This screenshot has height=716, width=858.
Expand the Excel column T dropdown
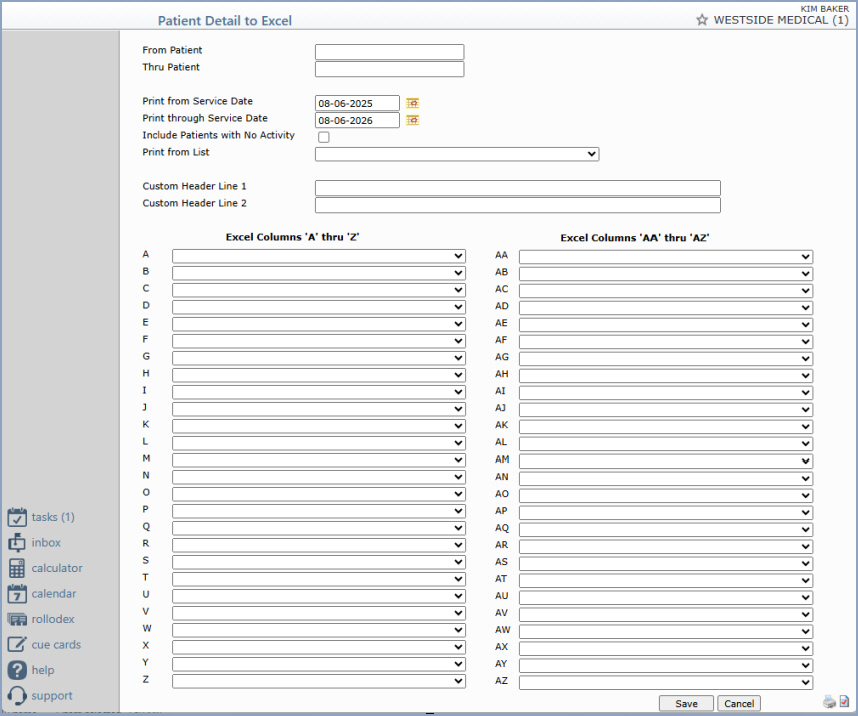click(x=318, y=579)
